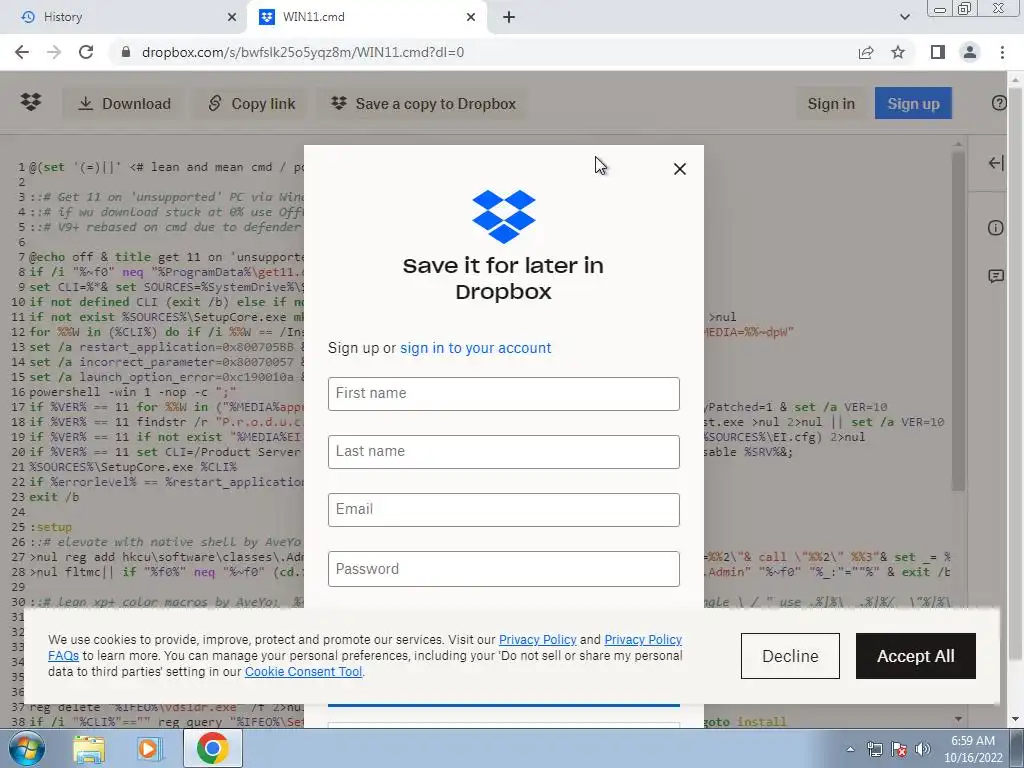View site information padlock icon
The width and height of the screenshot is (1024, 768).
[x=126, y=52]
